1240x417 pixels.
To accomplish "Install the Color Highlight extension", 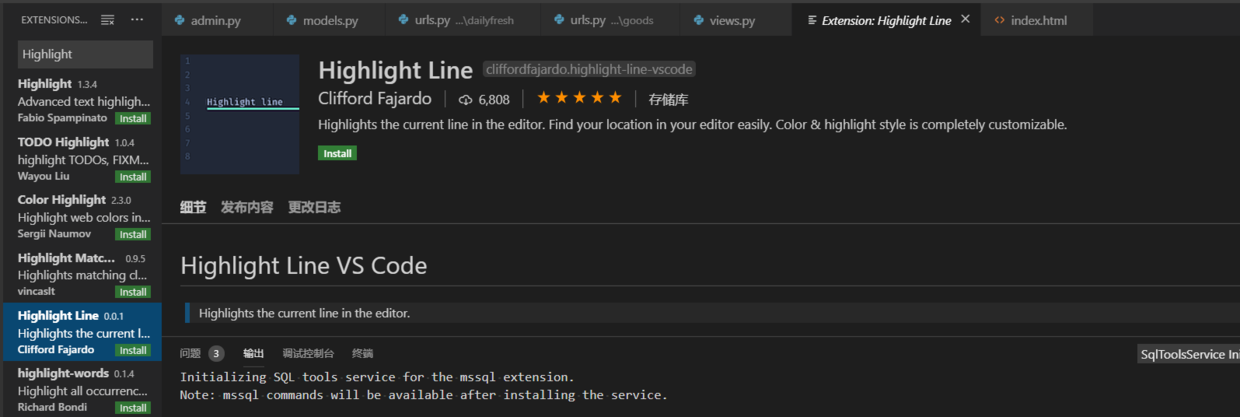I will click(134, 234).
